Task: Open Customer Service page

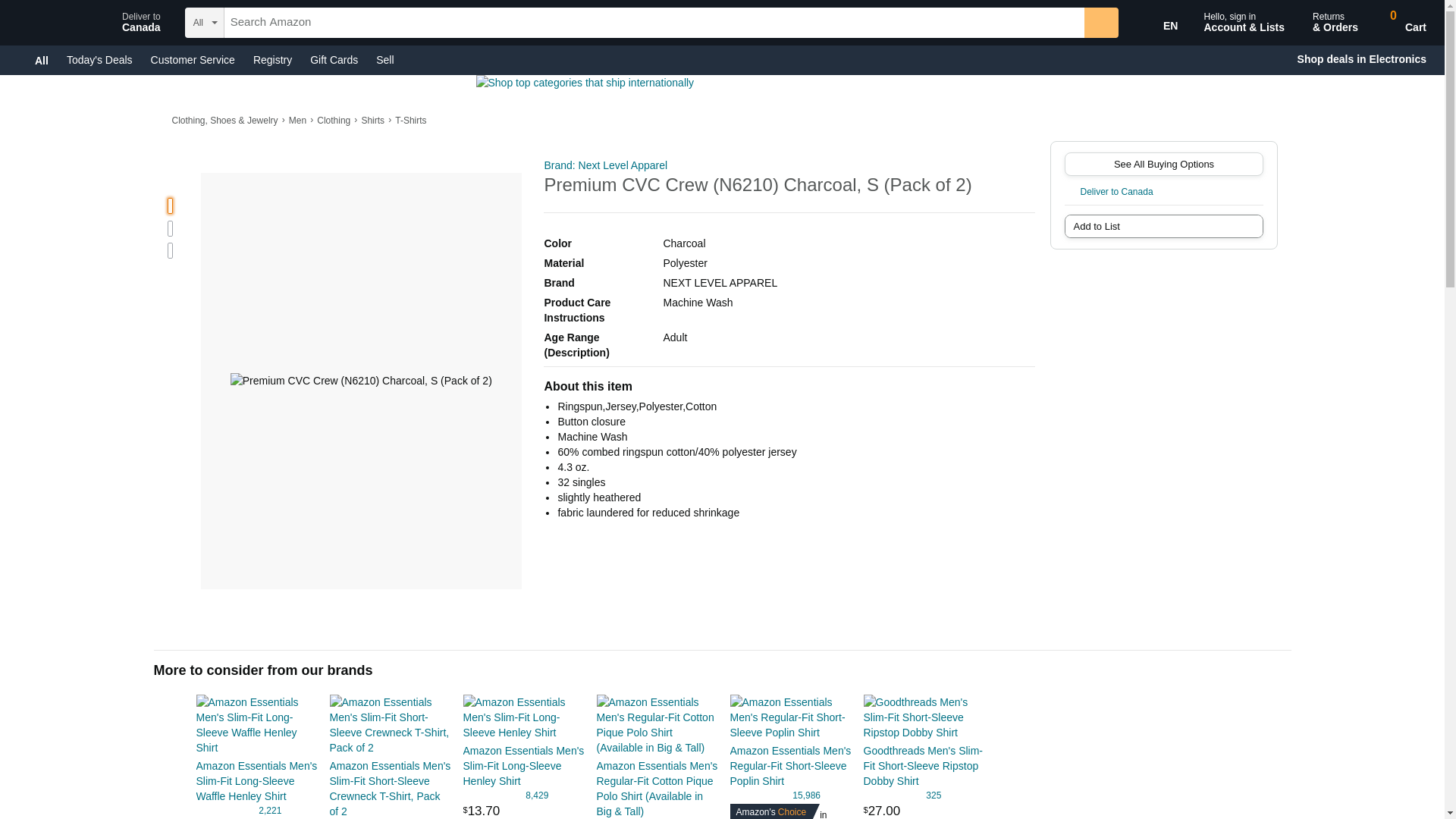Action: pyautogui.click(x=193, y=60)
